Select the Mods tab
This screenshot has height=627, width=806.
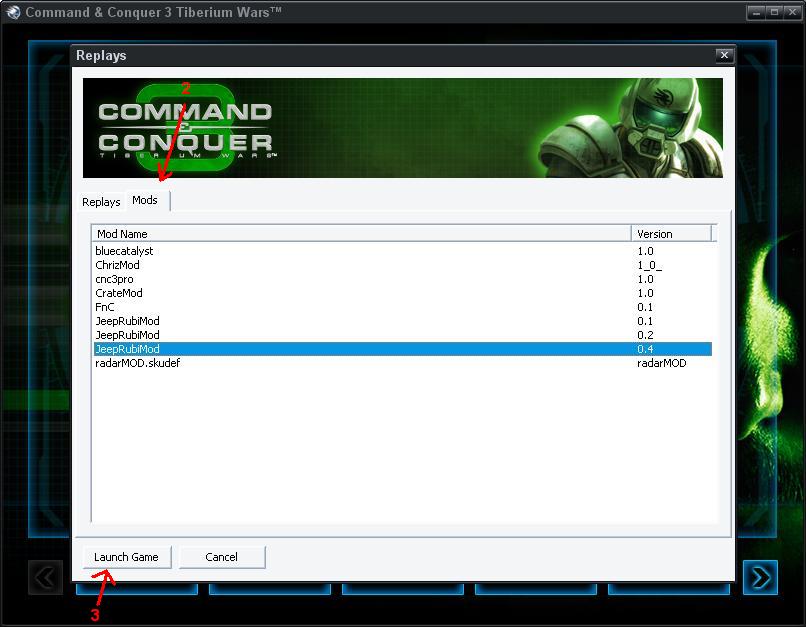145,200
